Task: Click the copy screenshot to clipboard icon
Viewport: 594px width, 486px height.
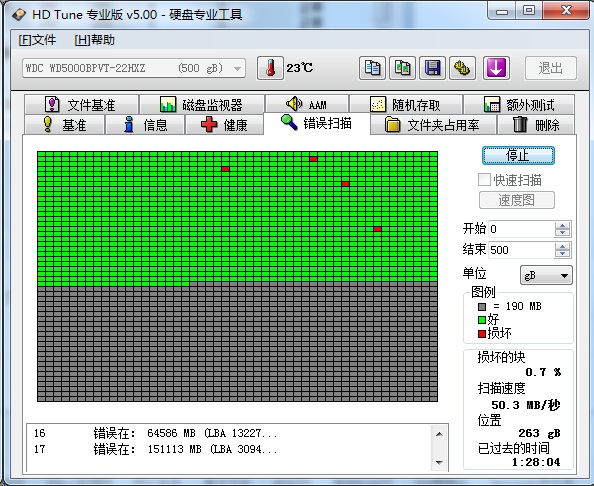Action: coord(402,68)
